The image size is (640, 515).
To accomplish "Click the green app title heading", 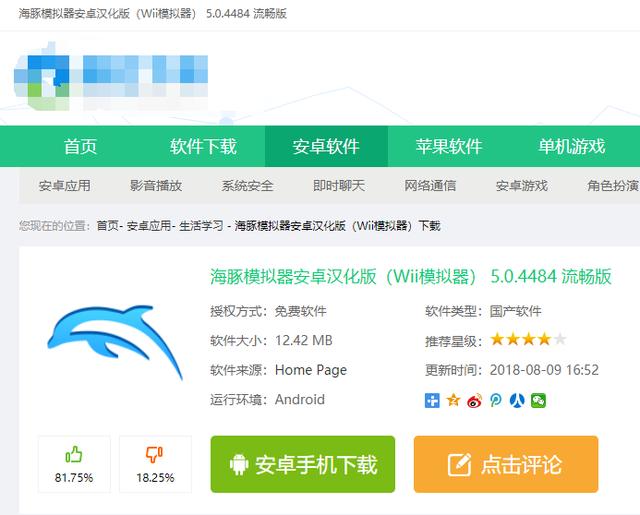I will point(411,277).
